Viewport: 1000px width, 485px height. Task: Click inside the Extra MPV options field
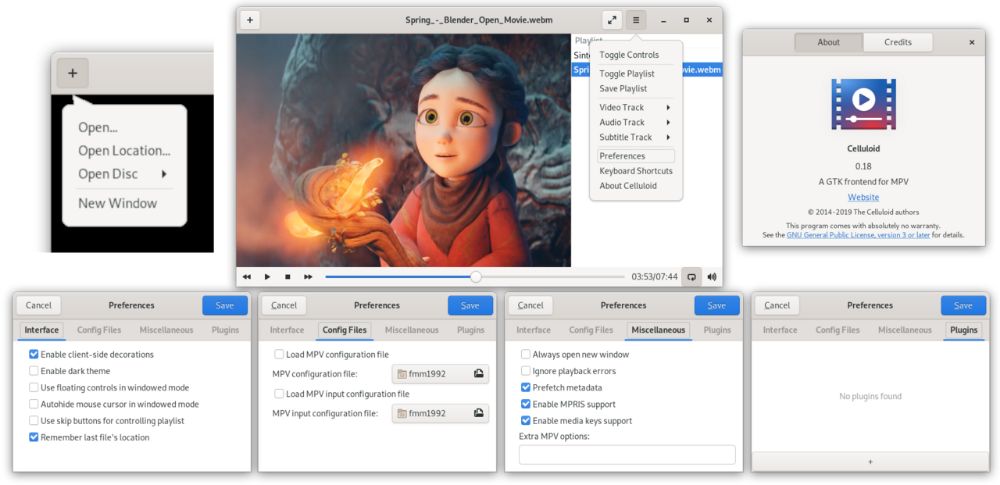coord(627,455)
